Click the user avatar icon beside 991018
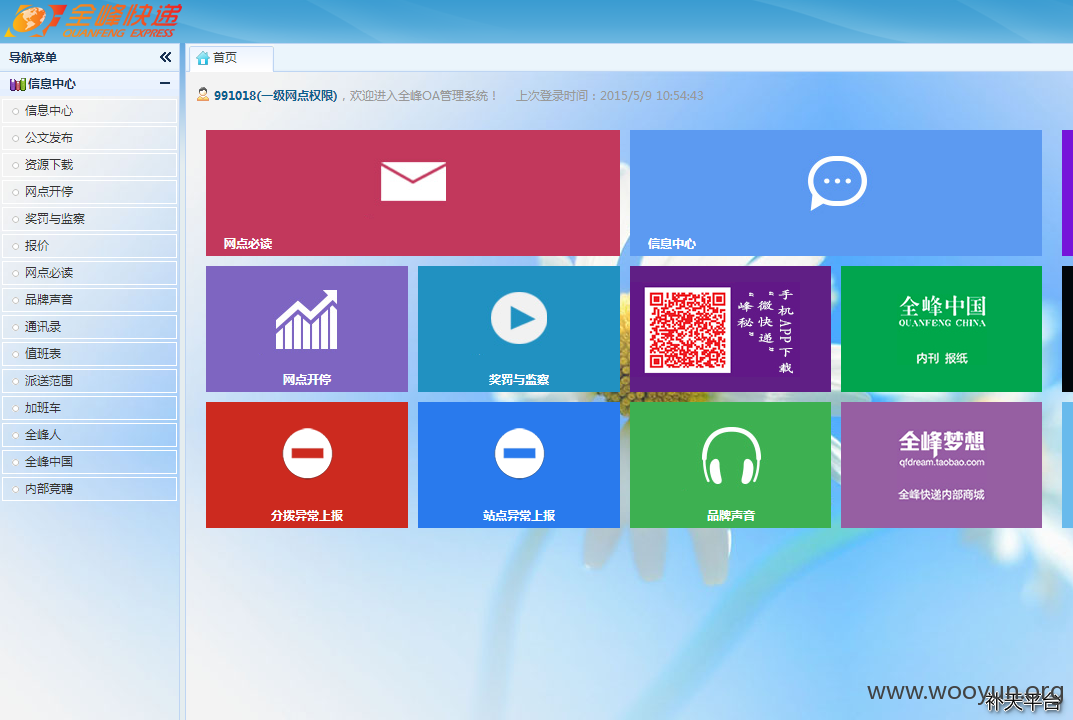The height and width of the screenshot is (720, 1073). [x=203, y=94]
